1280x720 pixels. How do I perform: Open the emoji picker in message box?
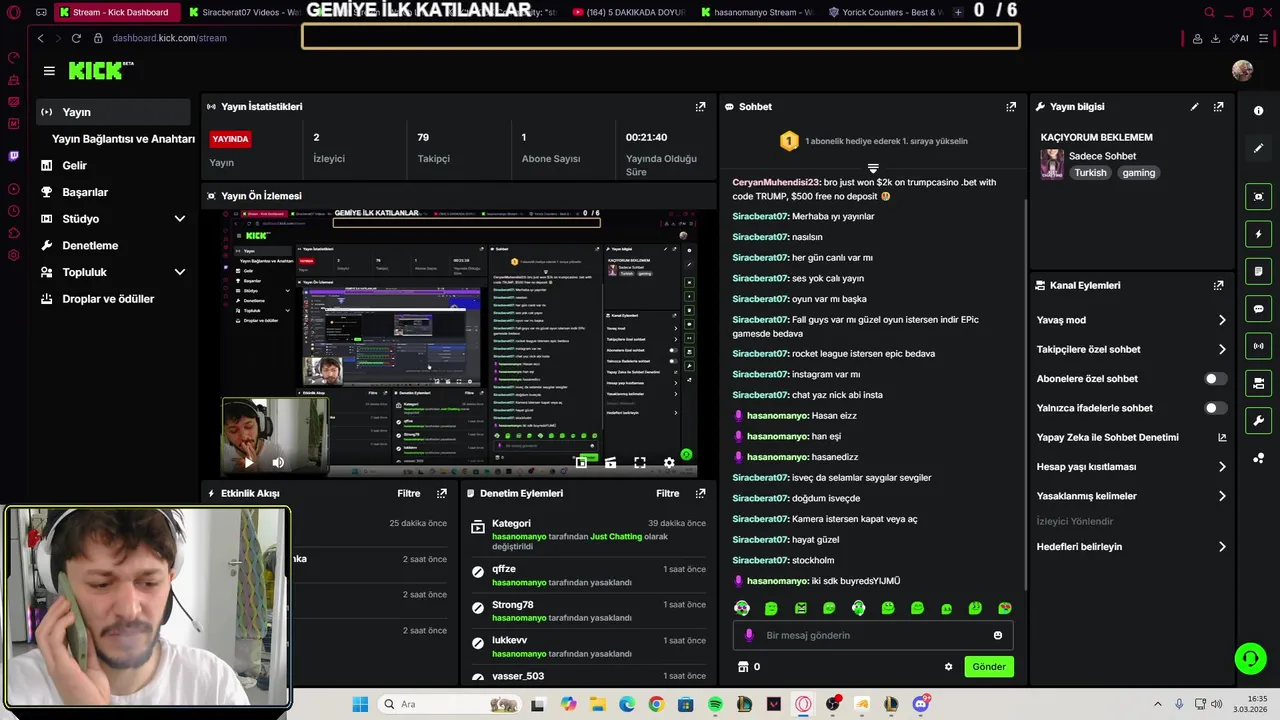pyautogui.click(x=997, y=635)
